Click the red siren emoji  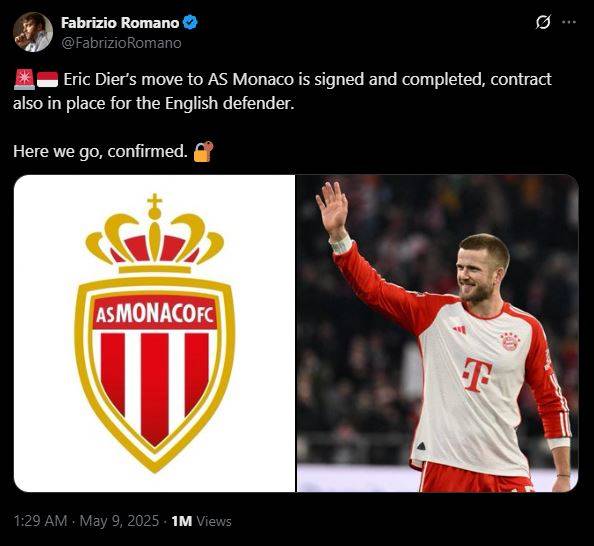pyautogui.click(x=24, y=80)
